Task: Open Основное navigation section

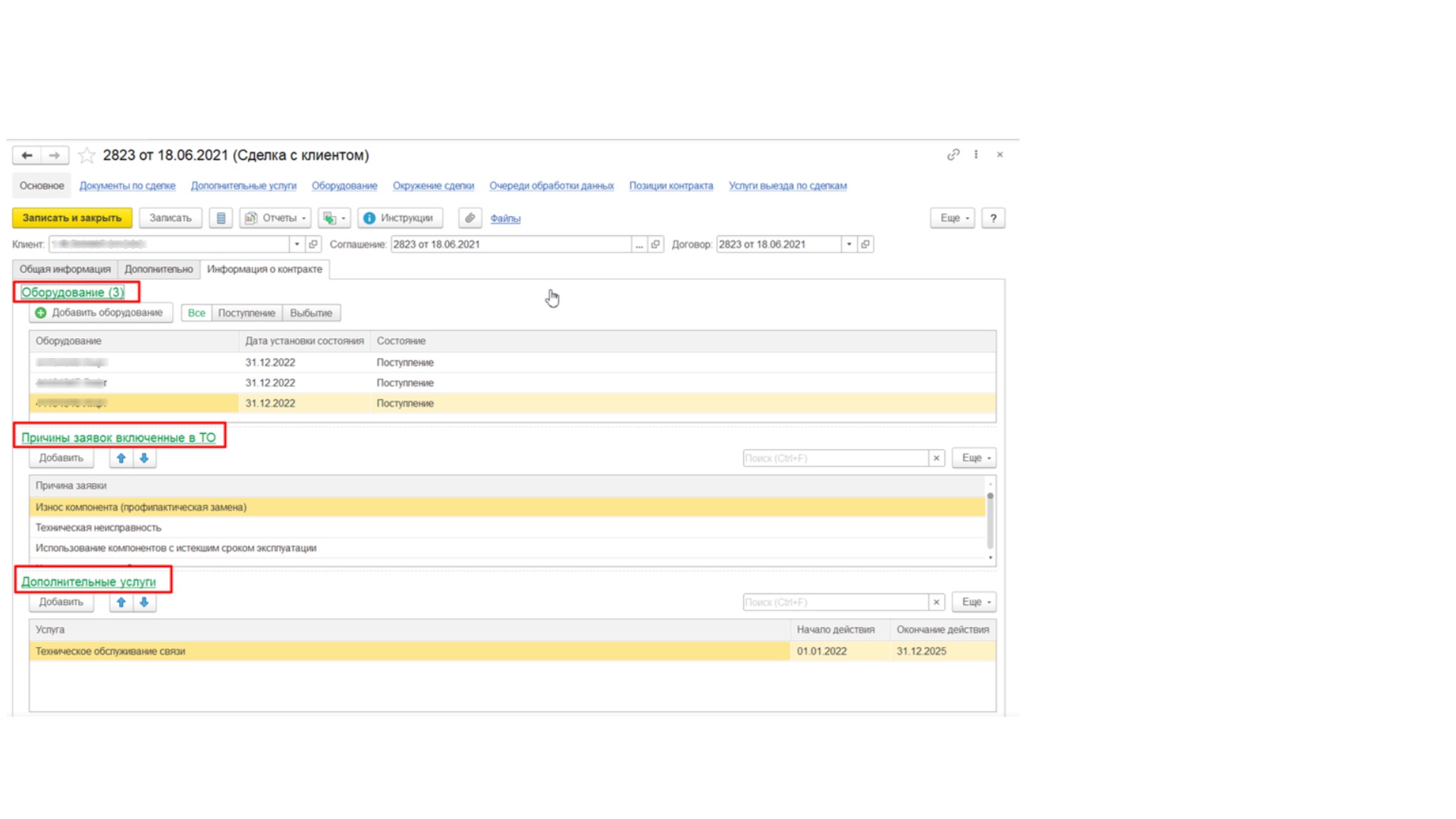Action: point(42,186)
